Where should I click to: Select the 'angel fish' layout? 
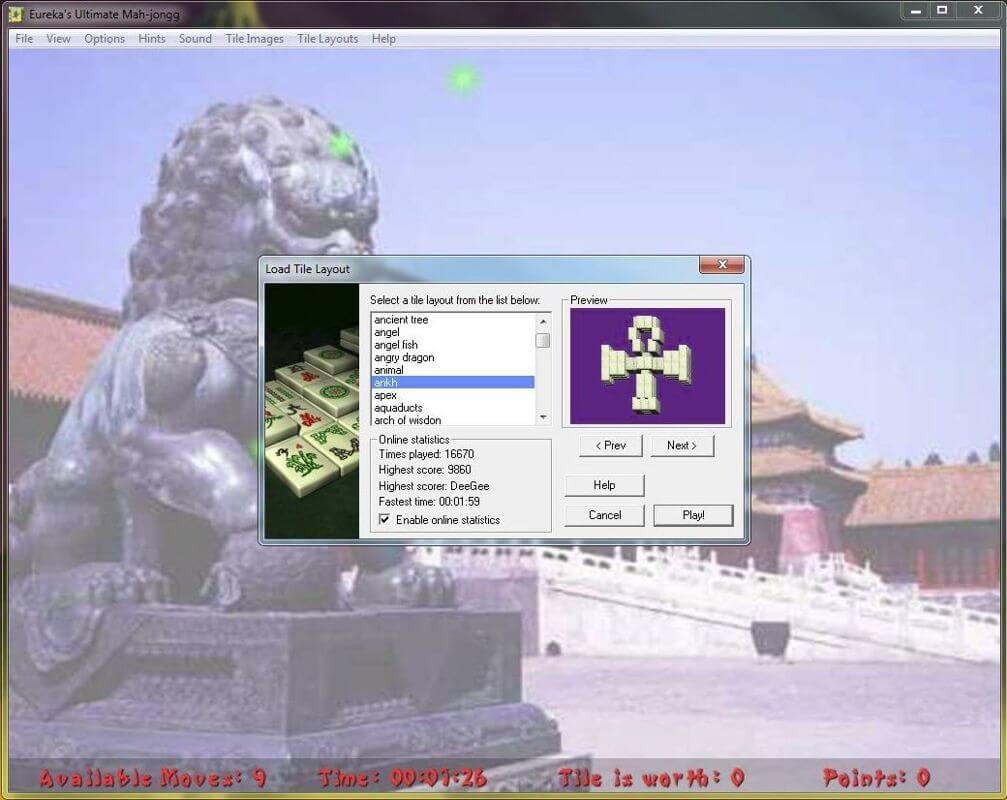pos(452,345)
